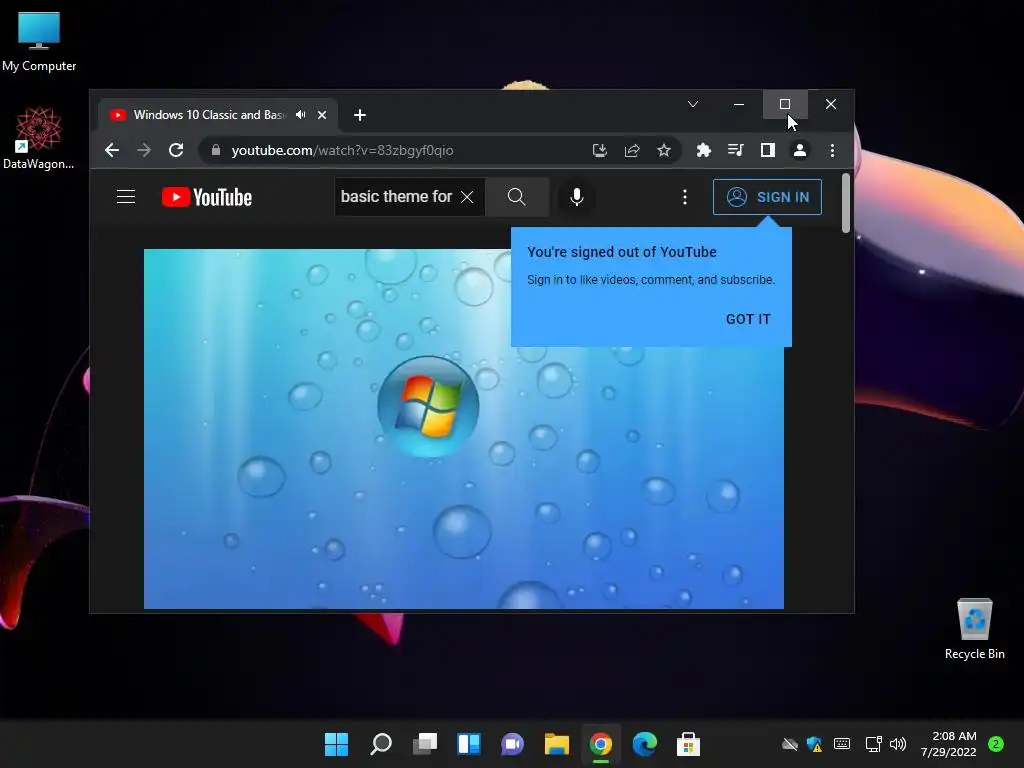Click the forward navigation arrow
1024x768 pixels.
[x=144, y=150]
